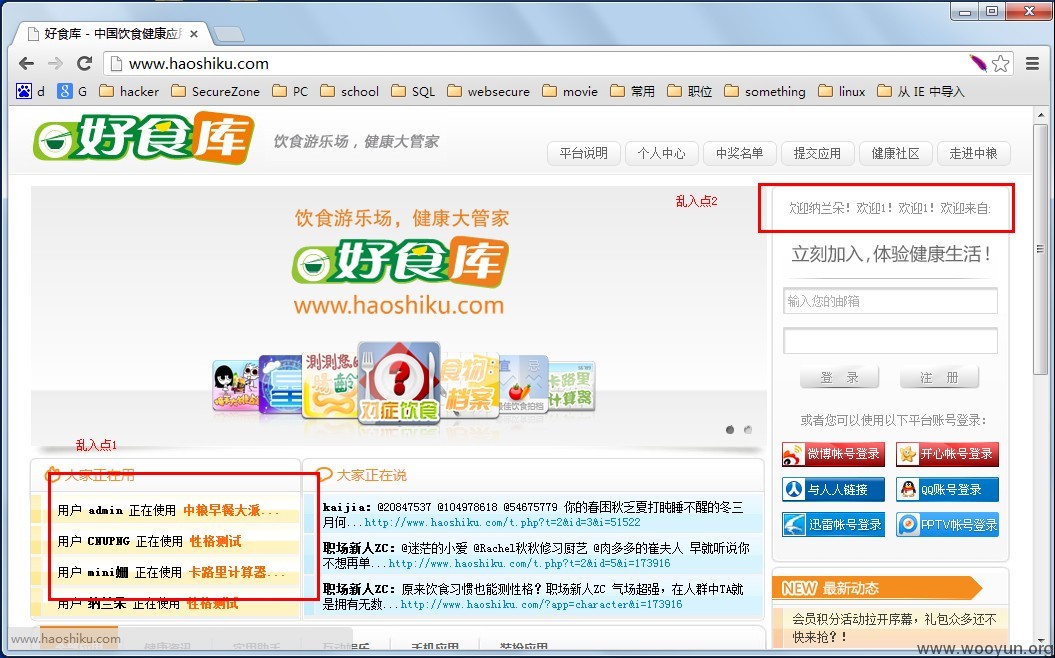Open the 中粮早餐大派 app link

click(231, 510)
